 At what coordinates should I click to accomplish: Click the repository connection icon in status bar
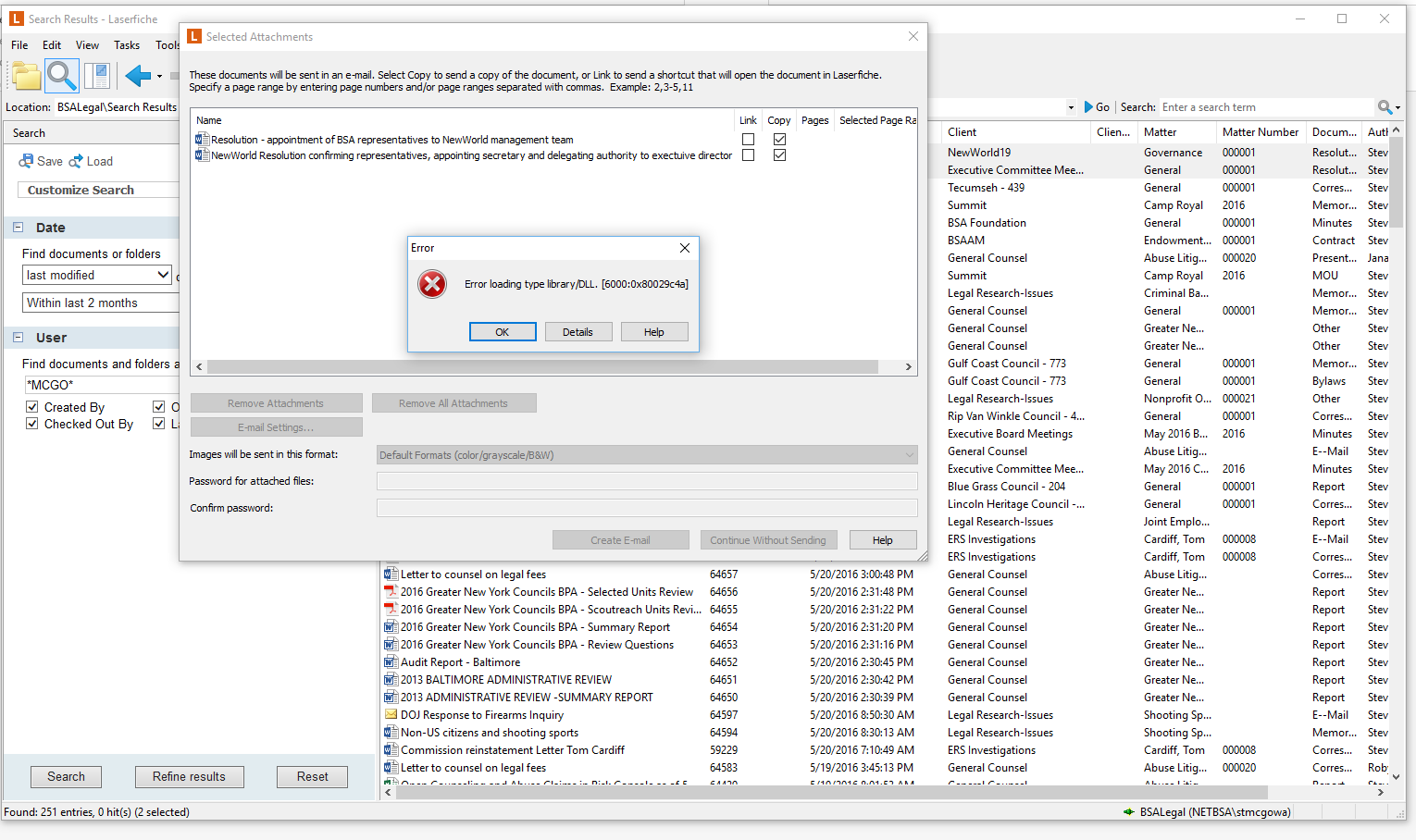[x=1129, y=812]
